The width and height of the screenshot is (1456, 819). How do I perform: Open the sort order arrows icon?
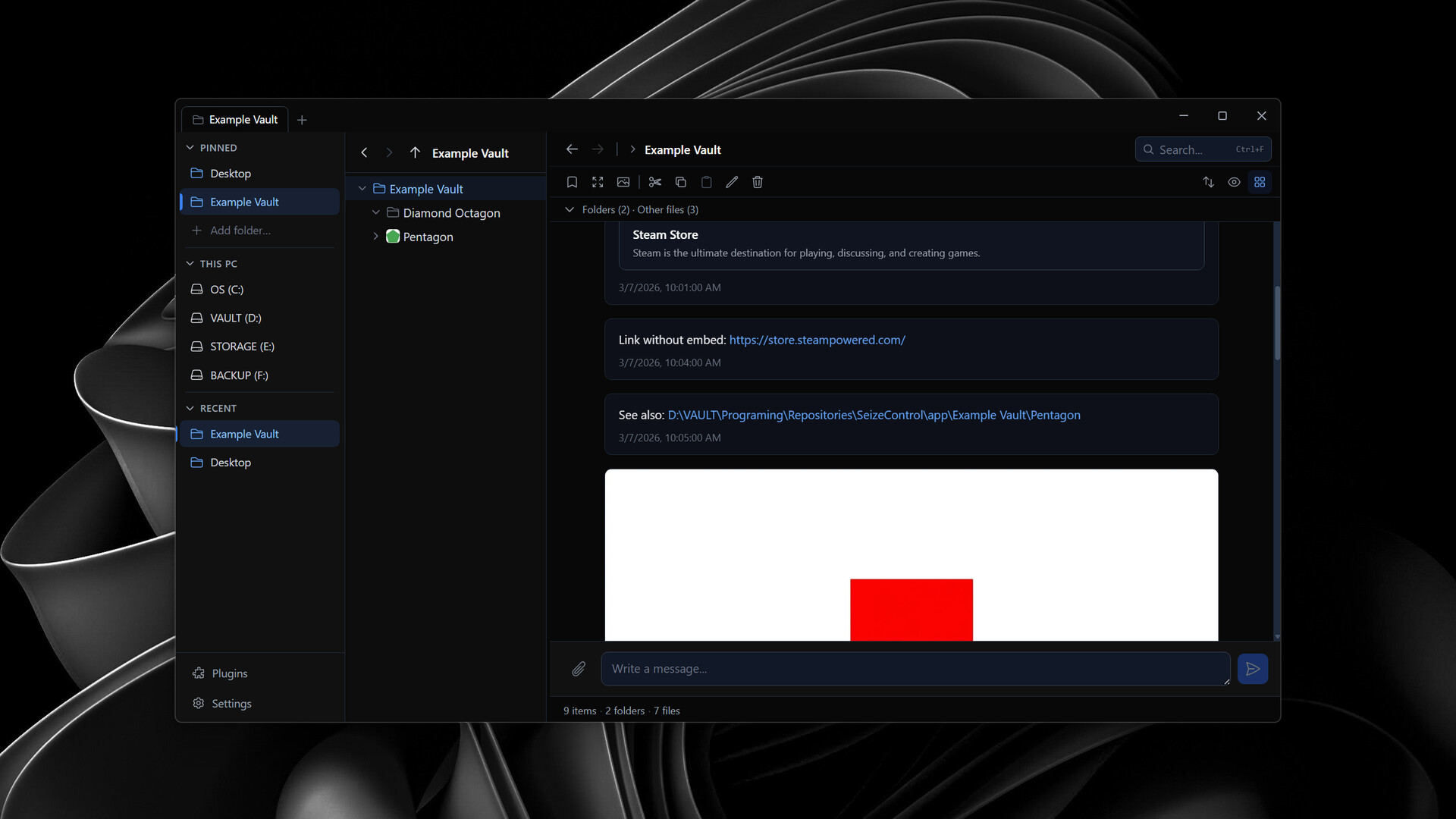[x=1208, y=182]
